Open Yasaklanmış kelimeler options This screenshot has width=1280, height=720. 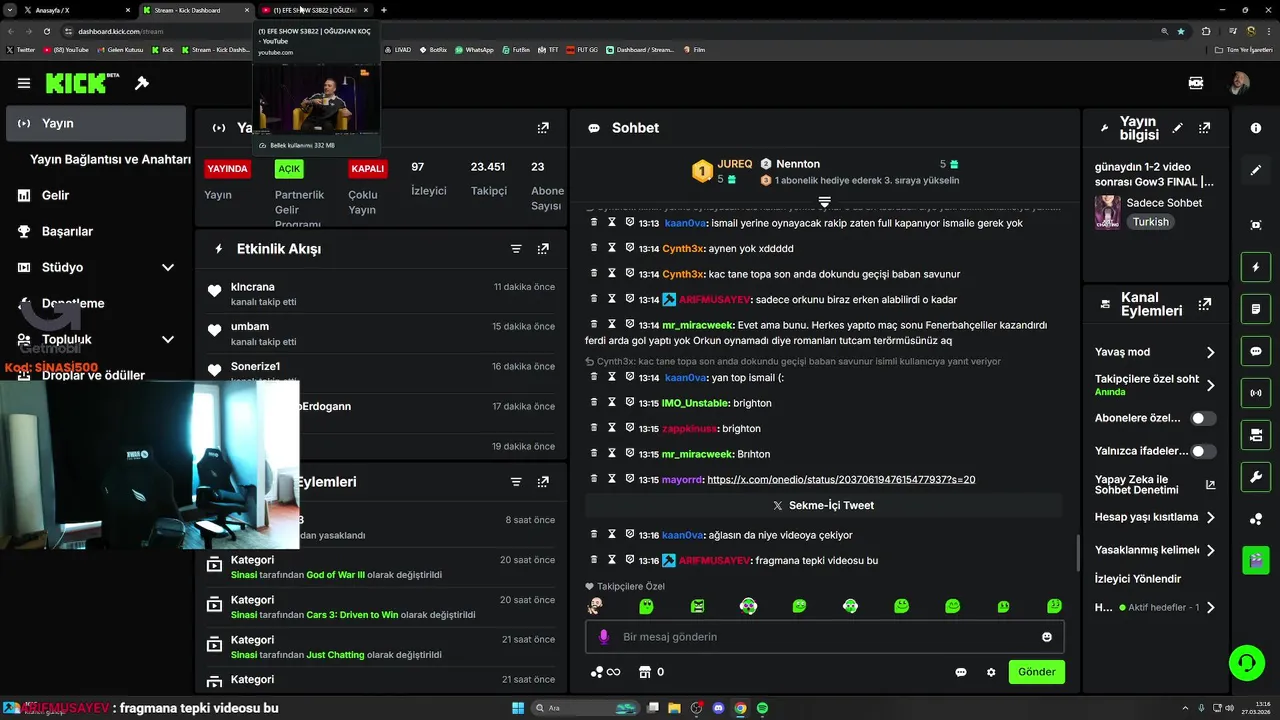[x=1156, y=550]
